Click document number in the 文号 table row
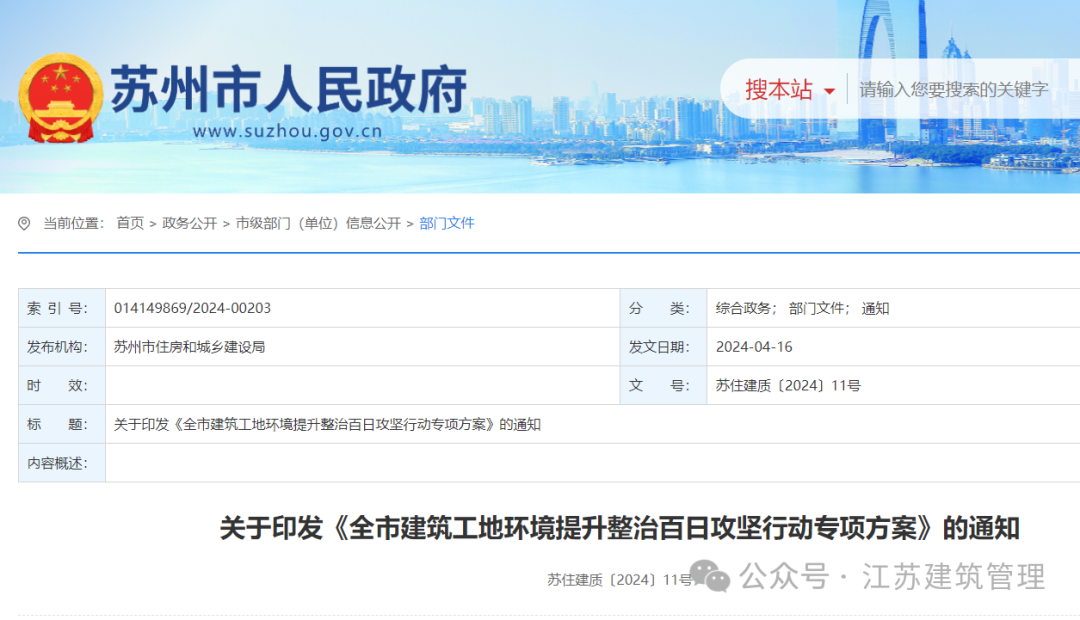The width and height of the screenshot is (1080, 620). coord(788,385)
